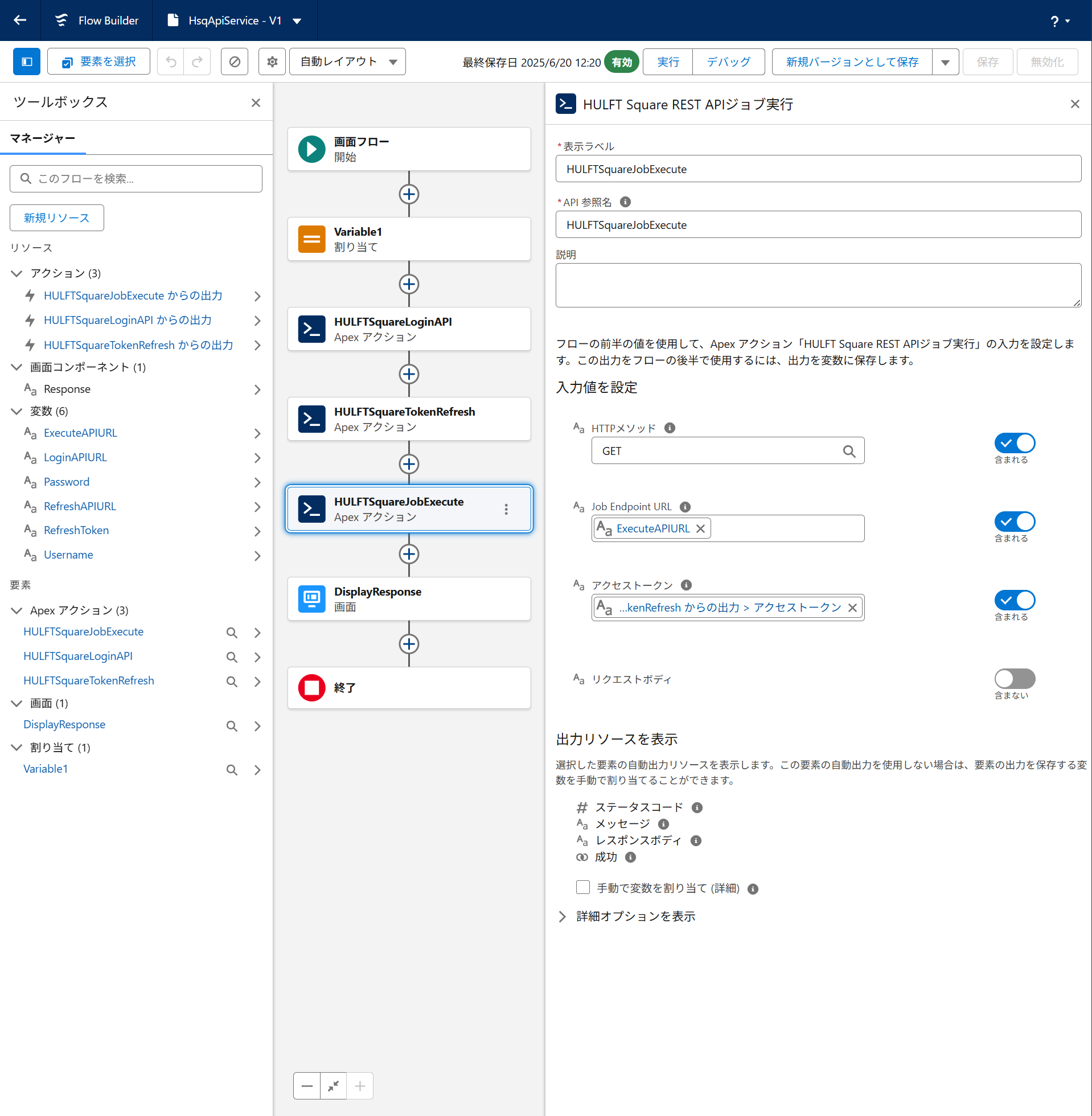1092x1116 pixels.
Task: Click the 表示ラベル input field
Action: point(818,169)
